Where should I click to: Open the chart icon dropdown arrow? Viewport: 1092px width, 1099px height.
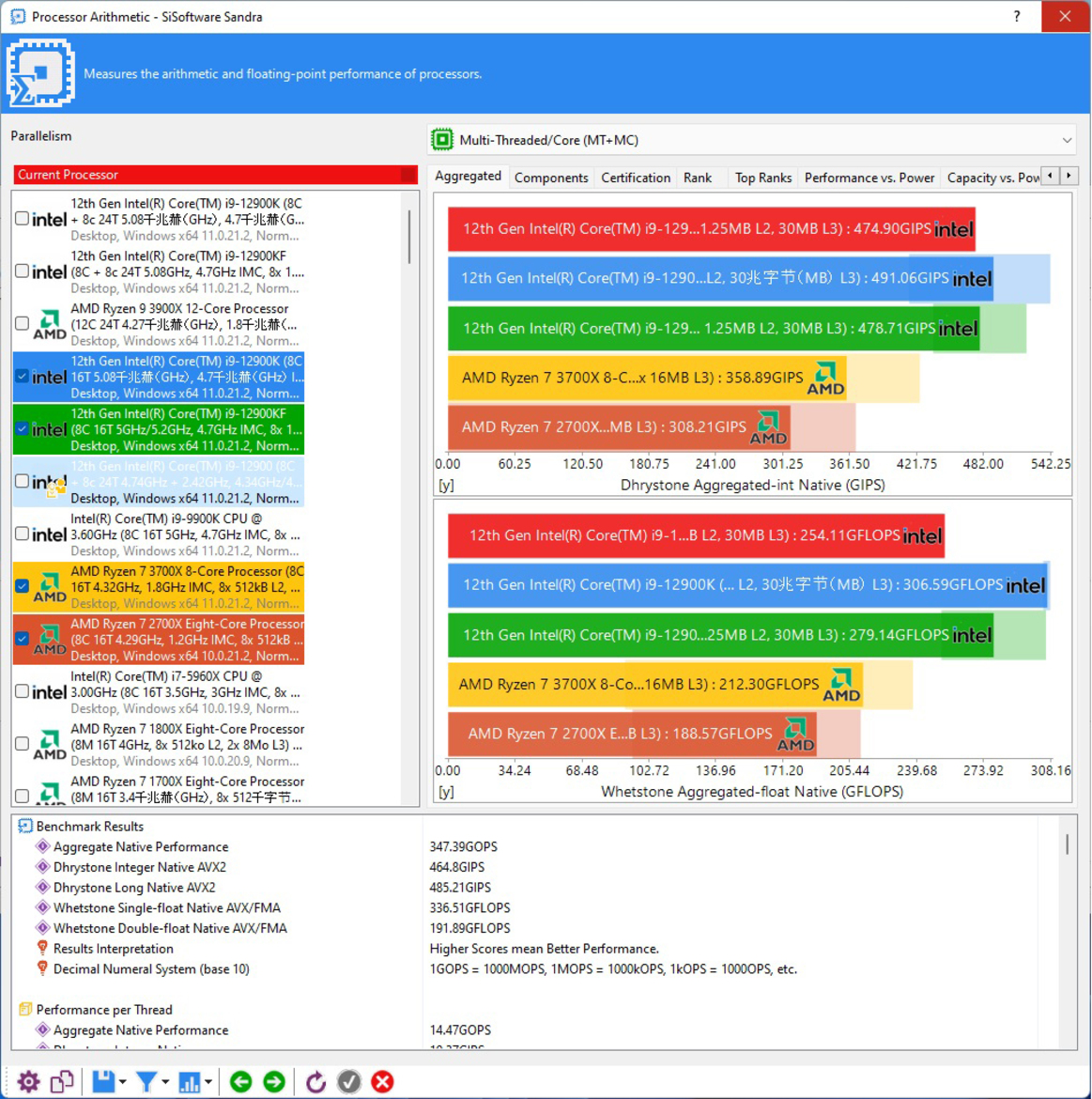coord(208,1082)
